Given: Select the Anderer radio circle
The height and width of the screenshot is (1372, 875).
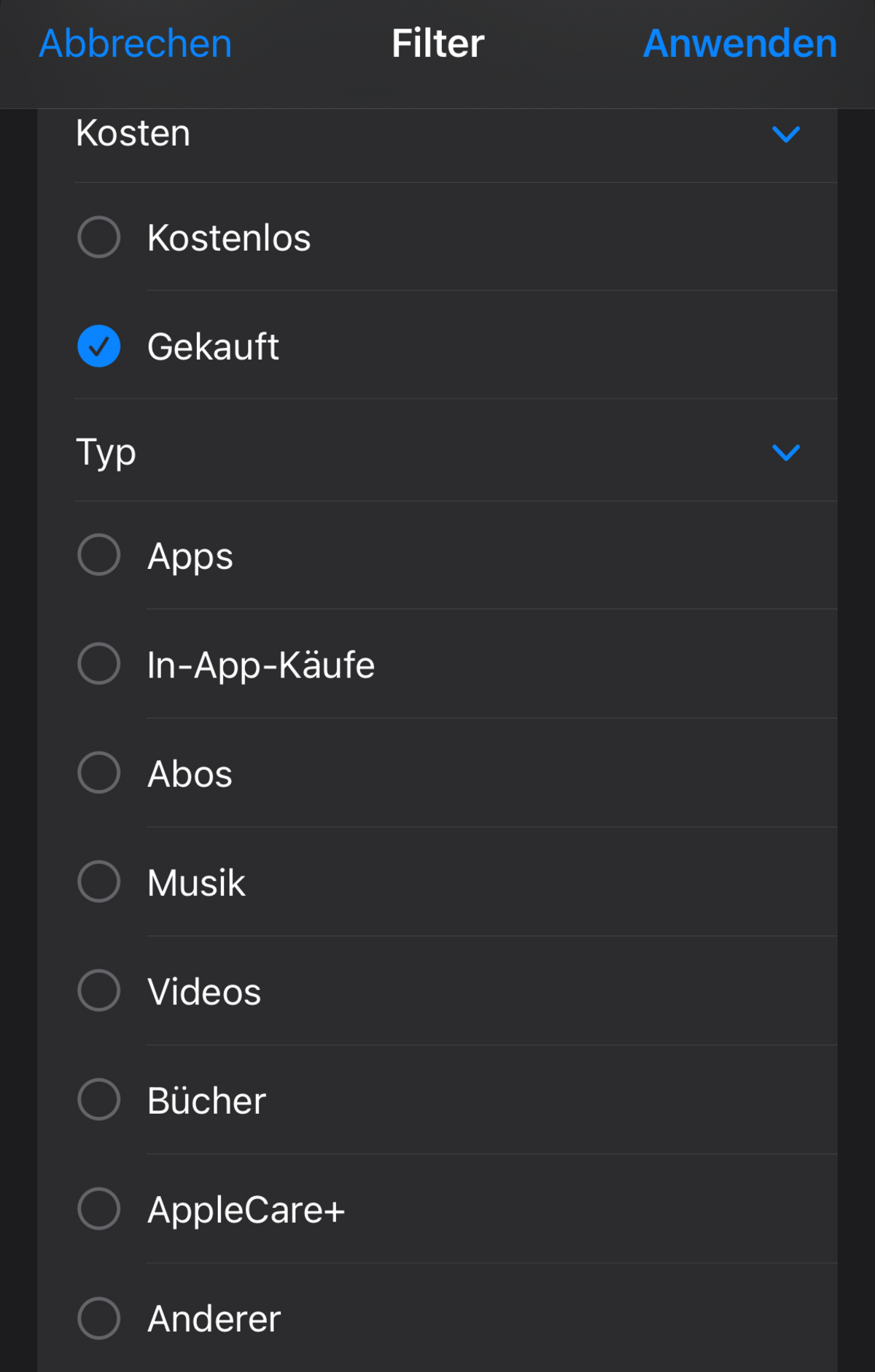Looking at the screenshot, I should click(99, 1318).
